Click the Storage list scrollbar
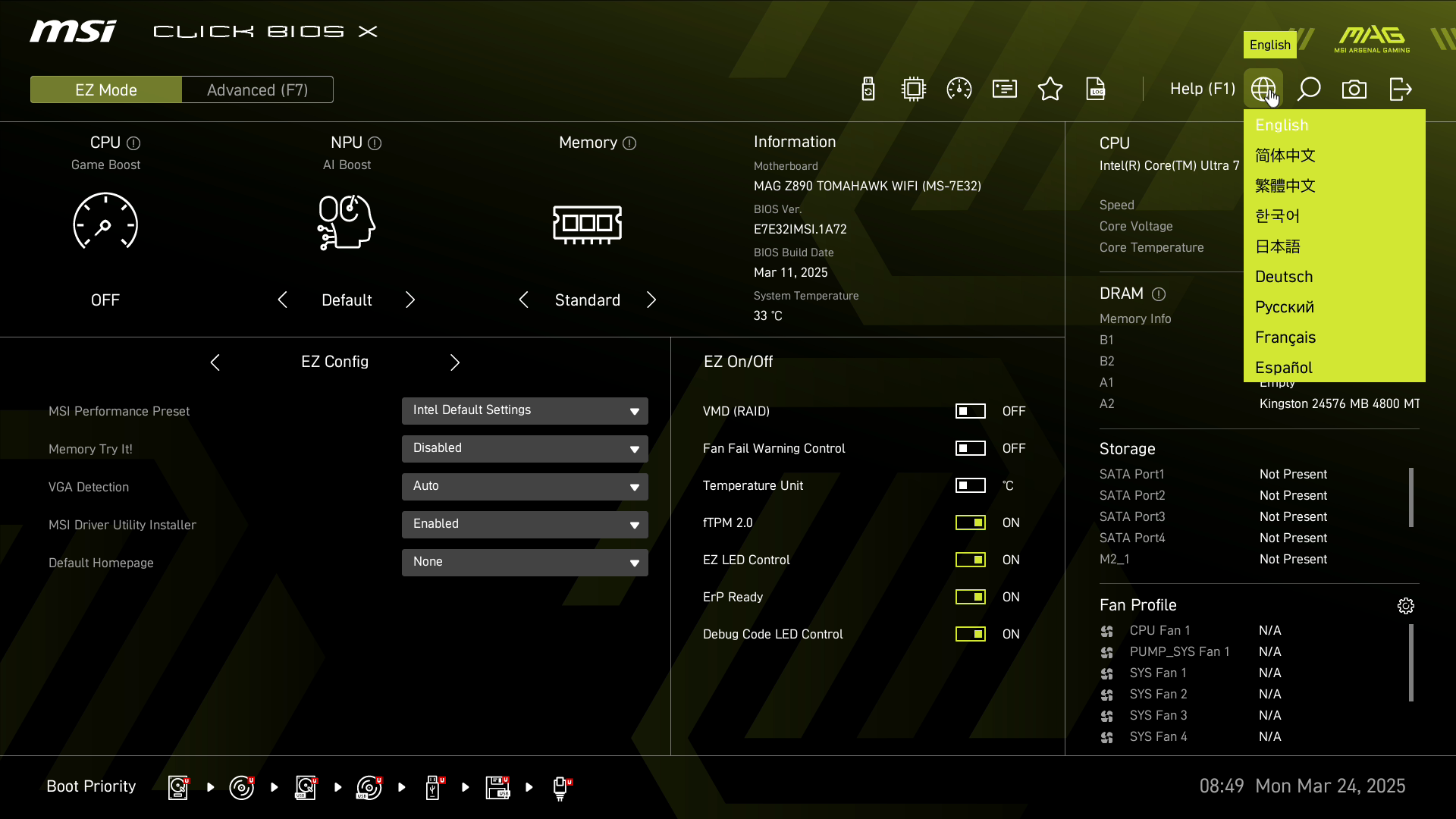The width and height of the screenshot is (1456, 819). [1411, 497]
